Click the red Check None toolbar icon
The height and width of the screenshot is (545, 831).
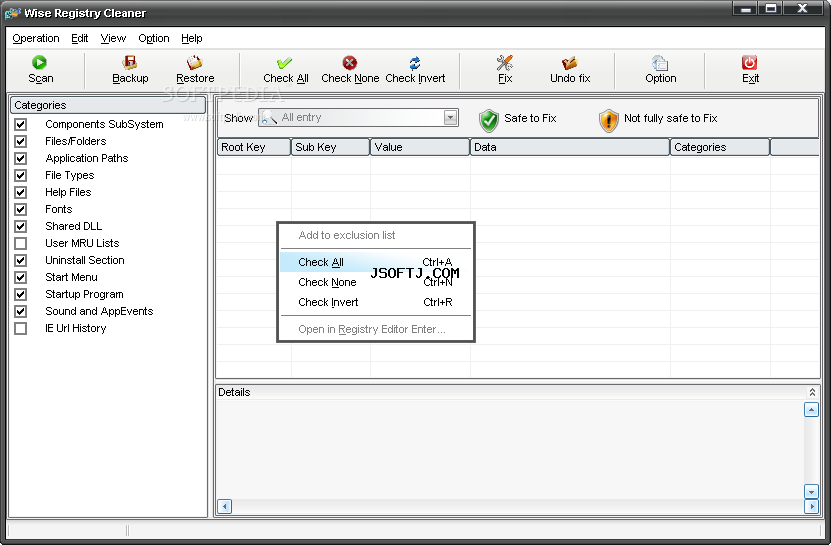coord(350,63)
